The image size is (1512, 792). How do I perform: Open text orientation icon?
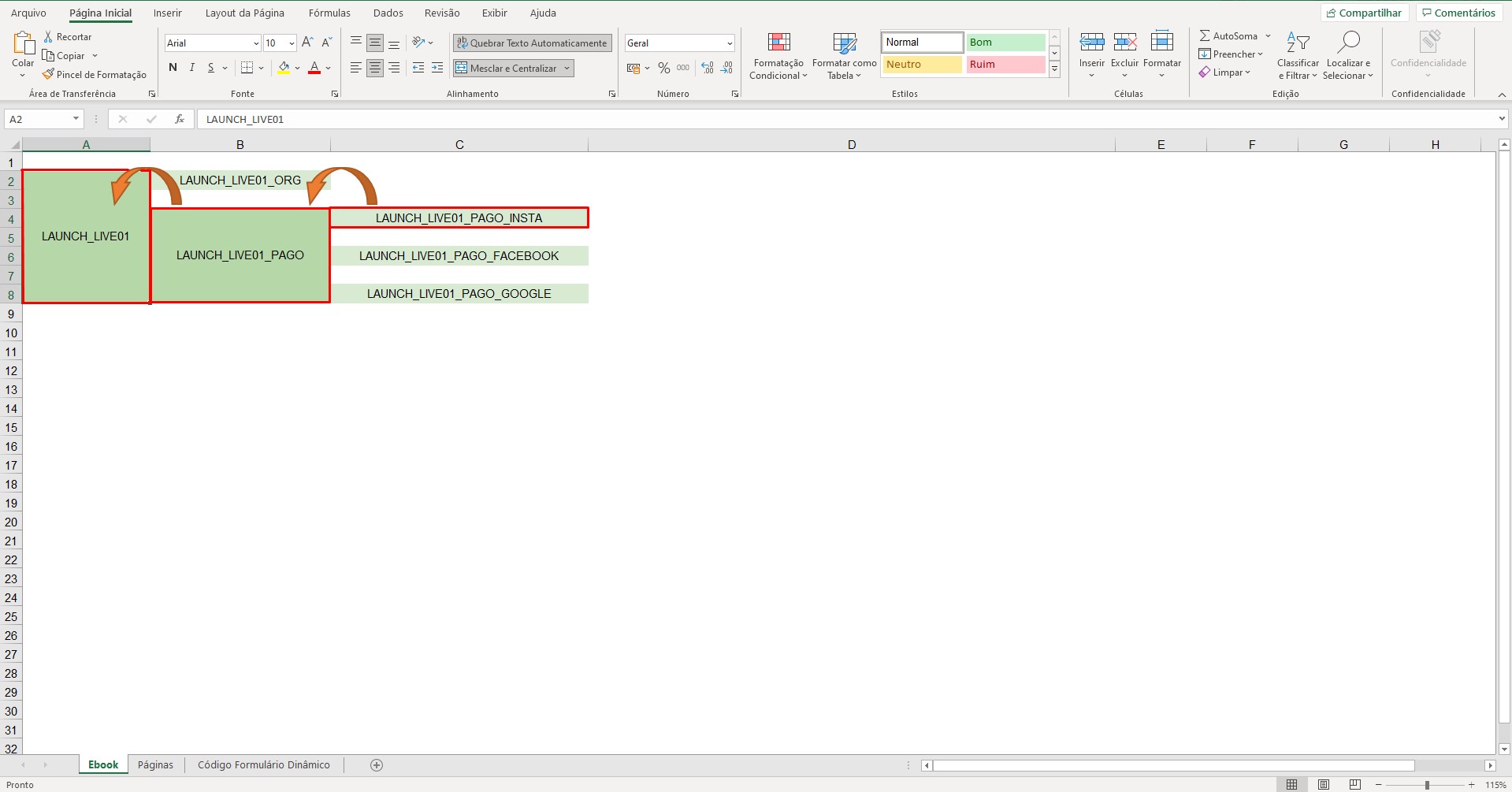tap(418, 43)
